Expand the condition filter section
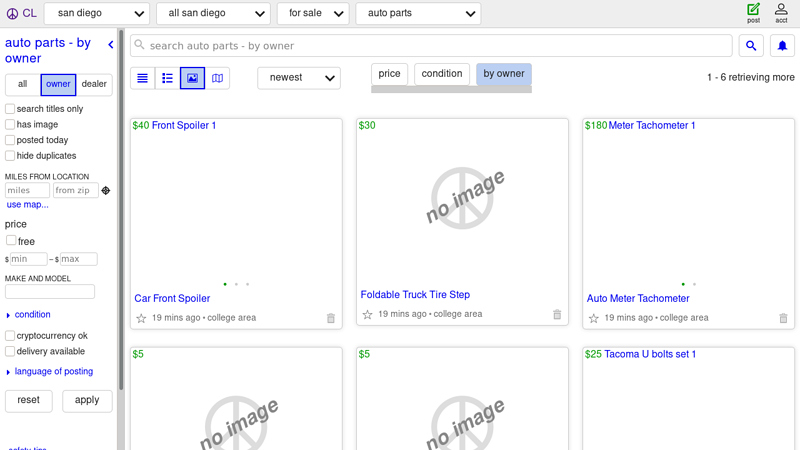Screen dimensions: 800x450 point(28,314)
